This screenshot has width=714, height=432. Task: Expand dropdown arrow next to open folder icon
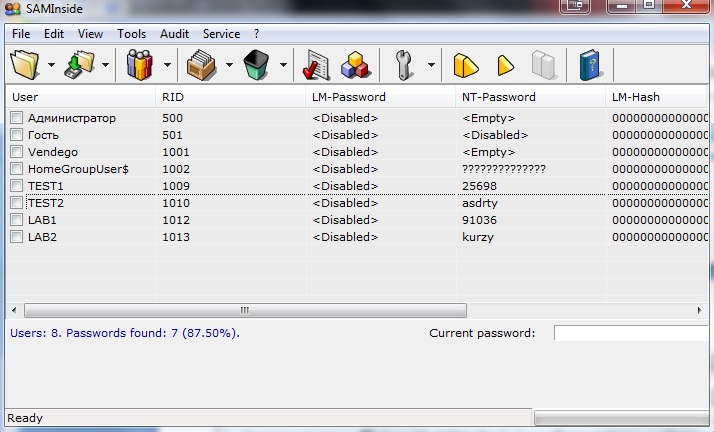pos(51,65)
